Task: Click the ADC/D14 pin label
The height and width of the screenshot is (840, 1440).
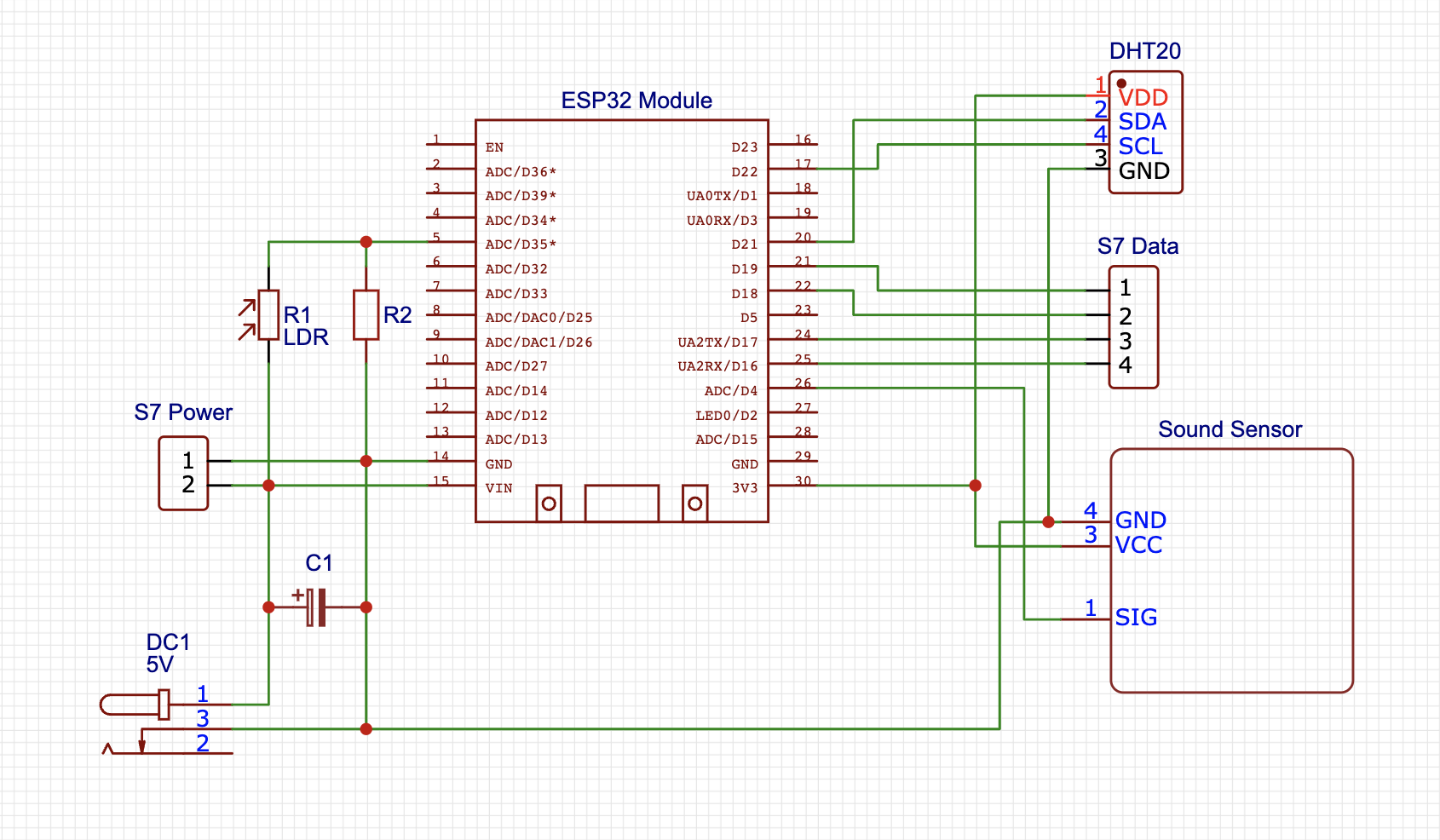Action: click(516, 391)
